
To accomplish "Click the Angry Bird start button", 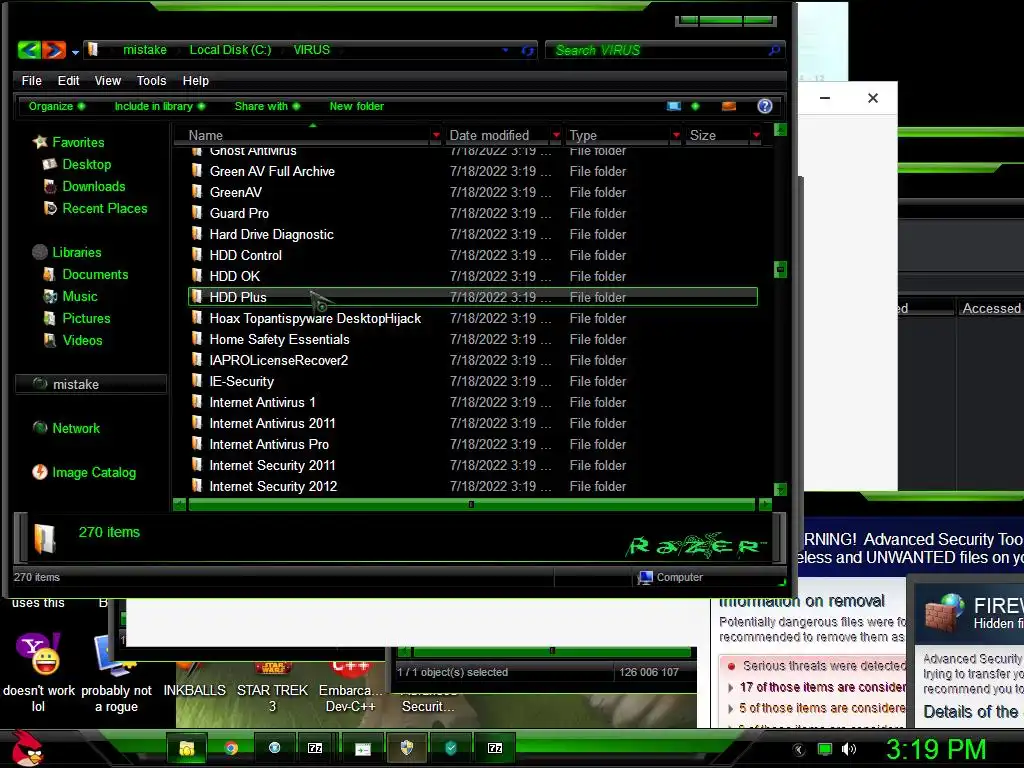I will point(27,748).
